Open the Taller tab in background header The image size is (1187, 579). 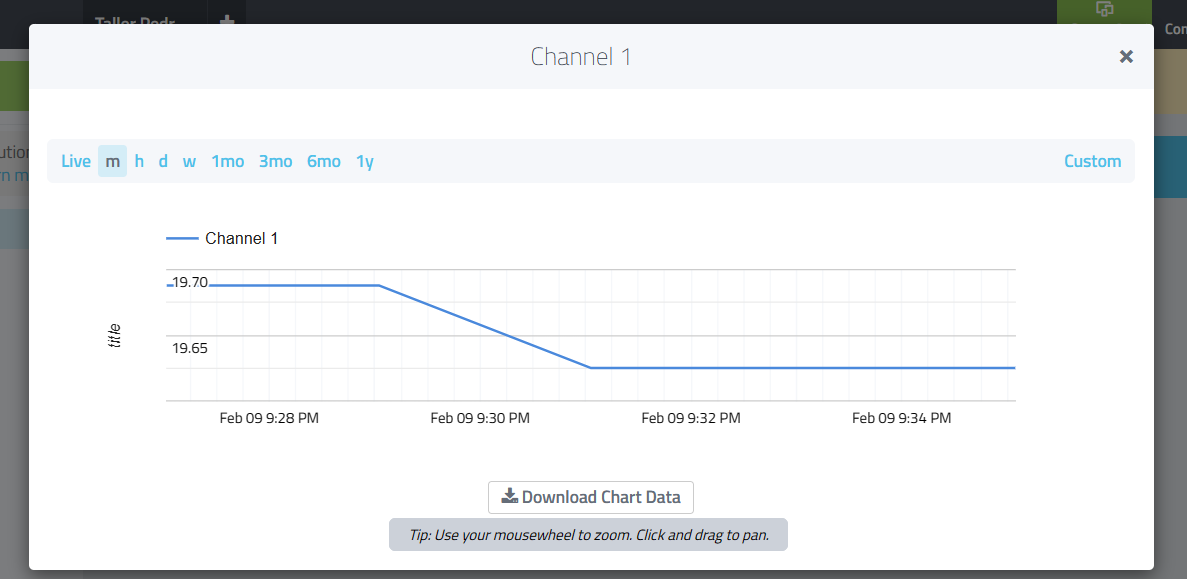[x=136, y=21]
